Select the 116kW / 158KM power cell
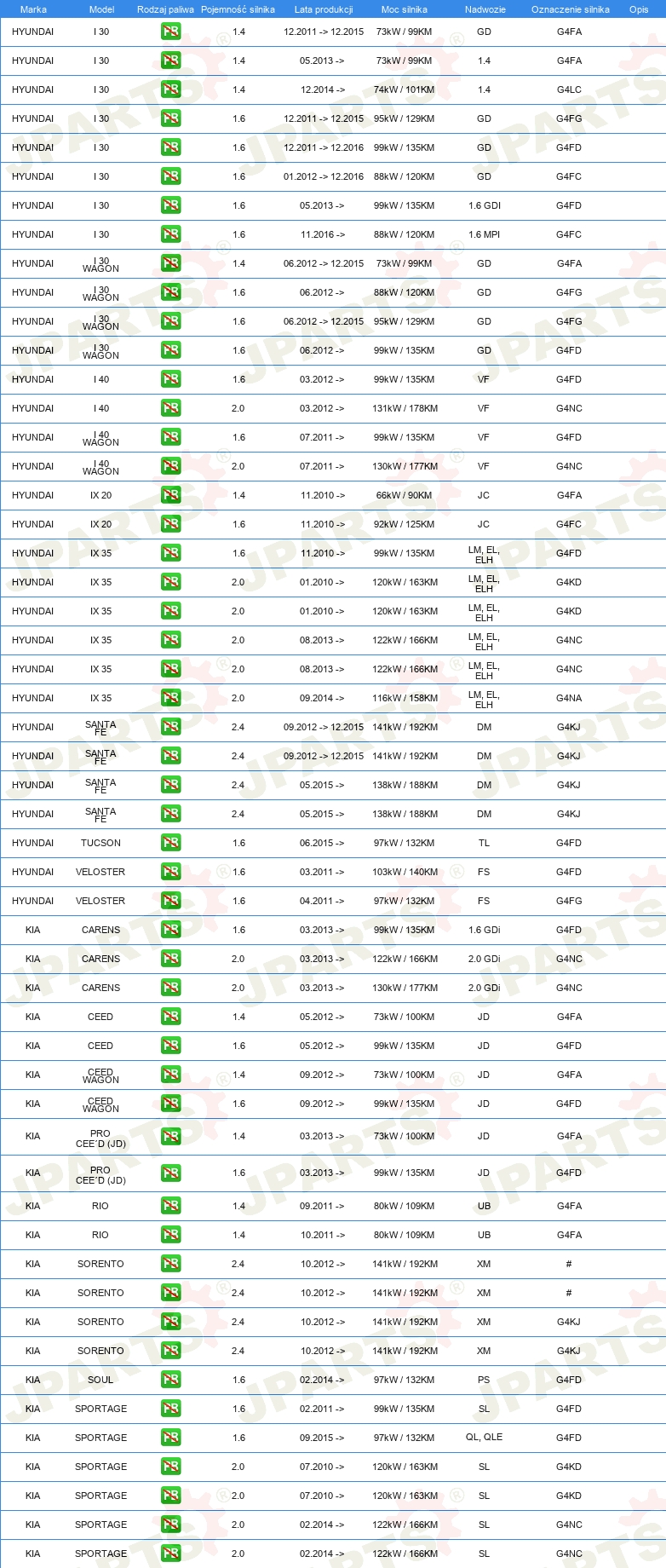This screenshot has height=1568, width=666. click(x=405, y=698)
